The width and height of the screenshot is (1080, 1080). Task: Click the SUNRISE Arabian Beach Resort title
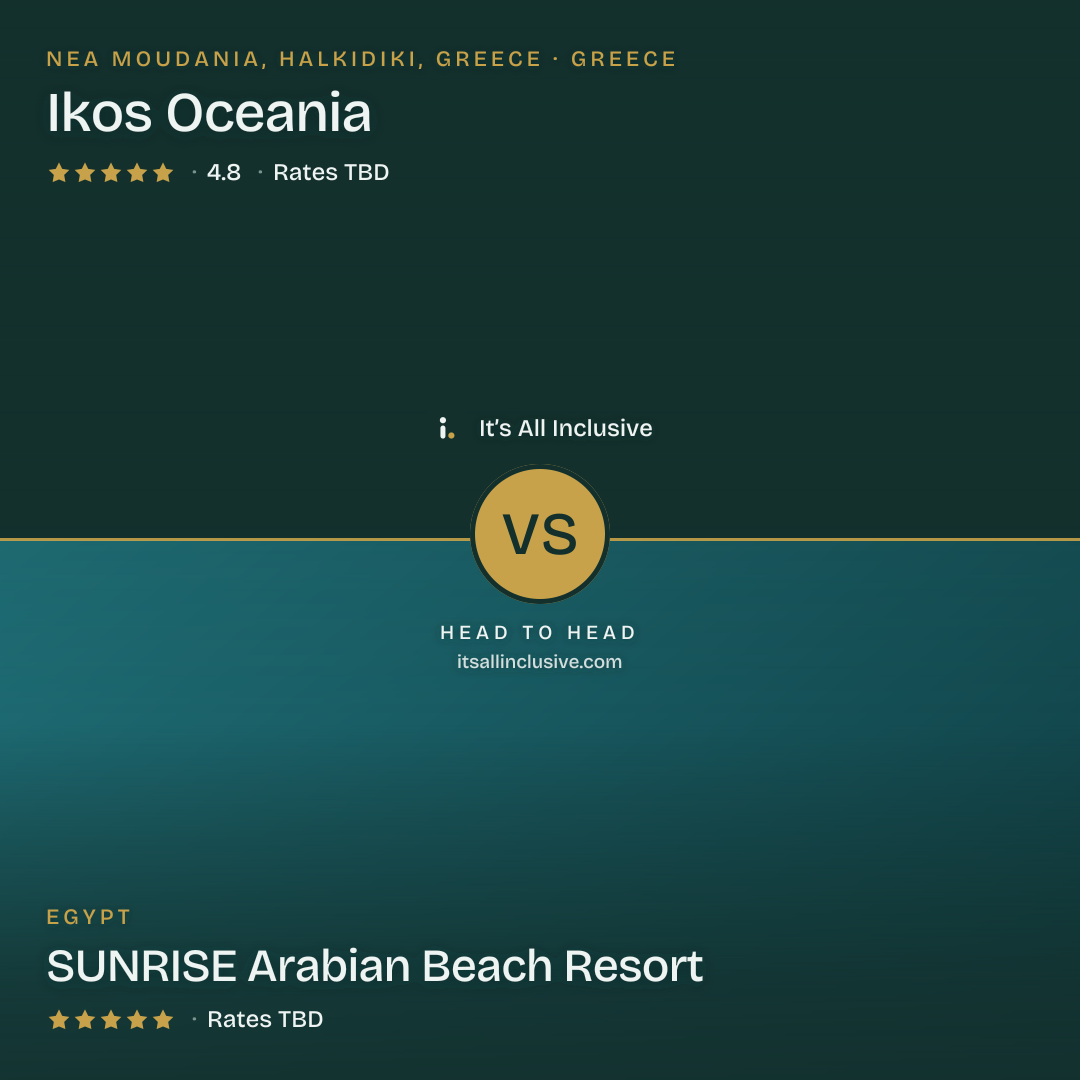[x=375, y=966]
